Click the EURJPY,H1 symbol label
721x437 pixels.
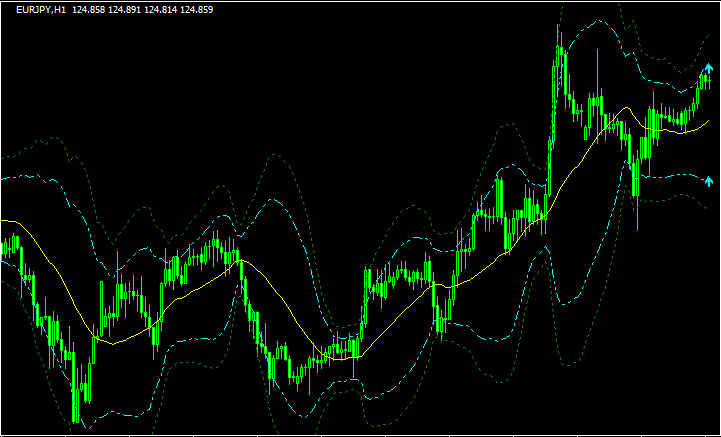coord(42,9)
